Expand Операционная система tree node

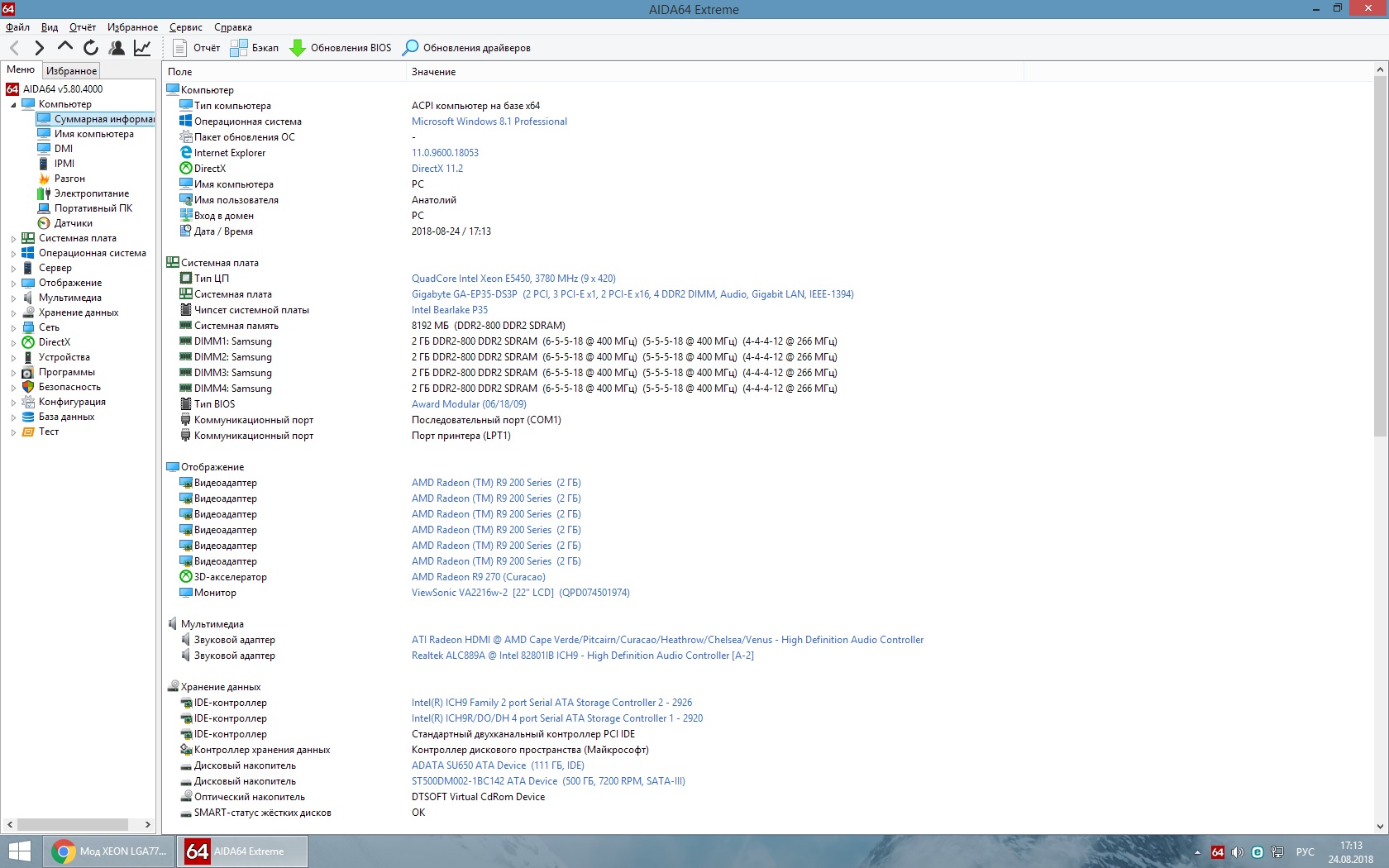tap(13, 254)
